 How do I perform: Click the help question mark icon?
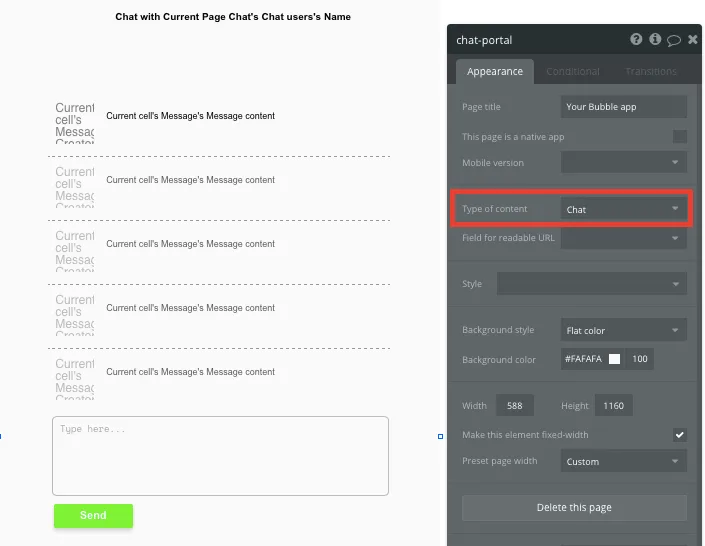point(636,40)
